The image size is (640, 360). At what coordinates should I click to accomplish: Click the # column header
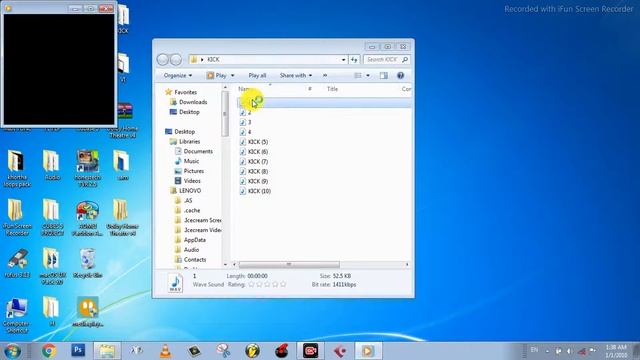point(310,89)
